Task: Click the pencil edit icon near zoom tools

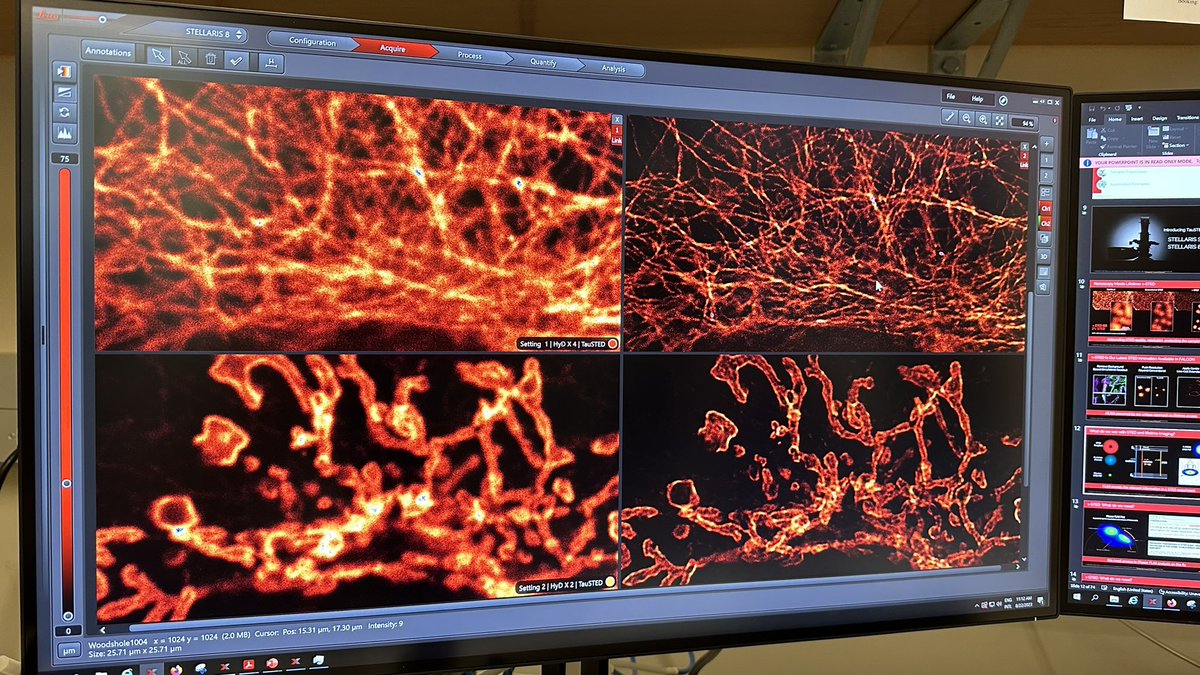Action: (950, 118)
